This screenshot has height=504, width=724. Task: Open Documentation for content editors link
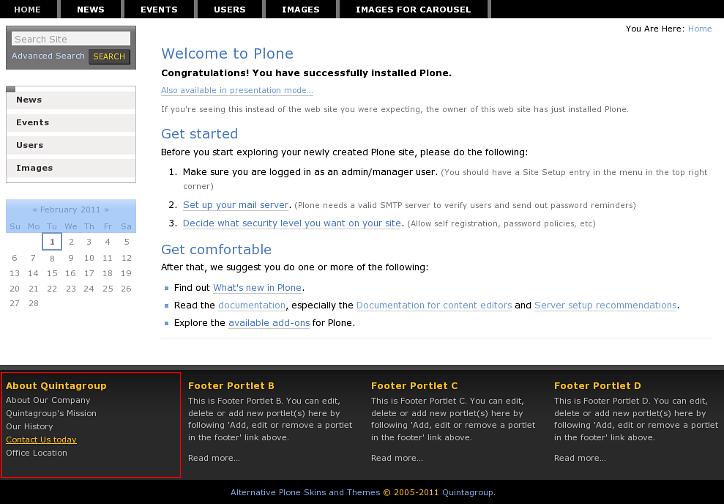434,305
